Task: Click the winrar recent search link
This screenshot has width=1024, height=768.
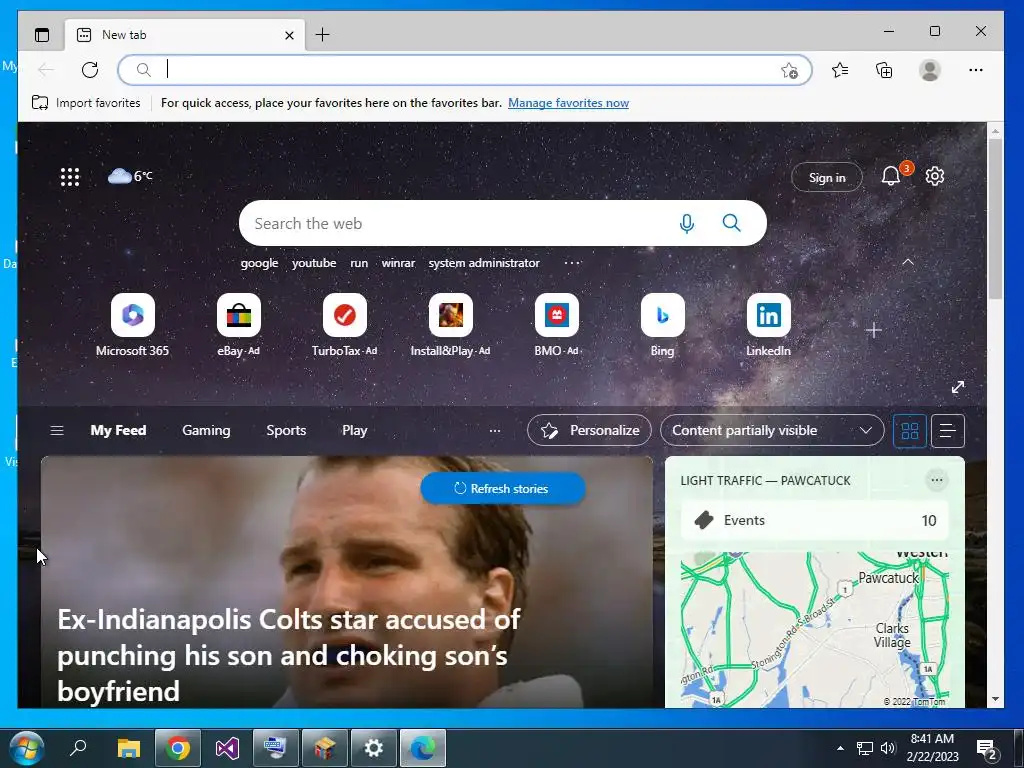Action: [x=398, y=263]
